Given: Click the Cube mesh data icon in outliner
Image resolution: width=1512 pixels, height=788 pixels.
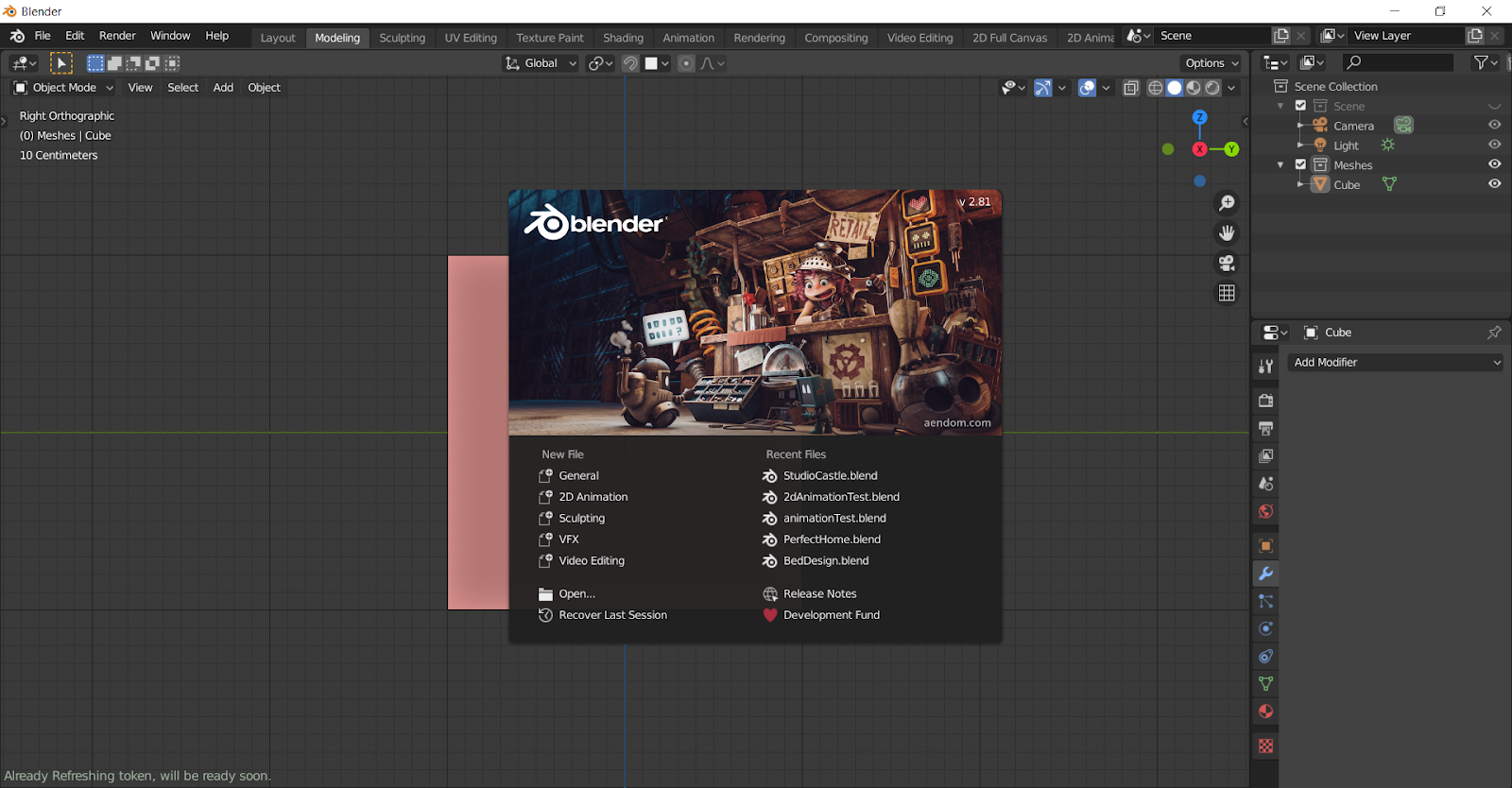Looking at the screenshot, I should tap(1389, 184).
